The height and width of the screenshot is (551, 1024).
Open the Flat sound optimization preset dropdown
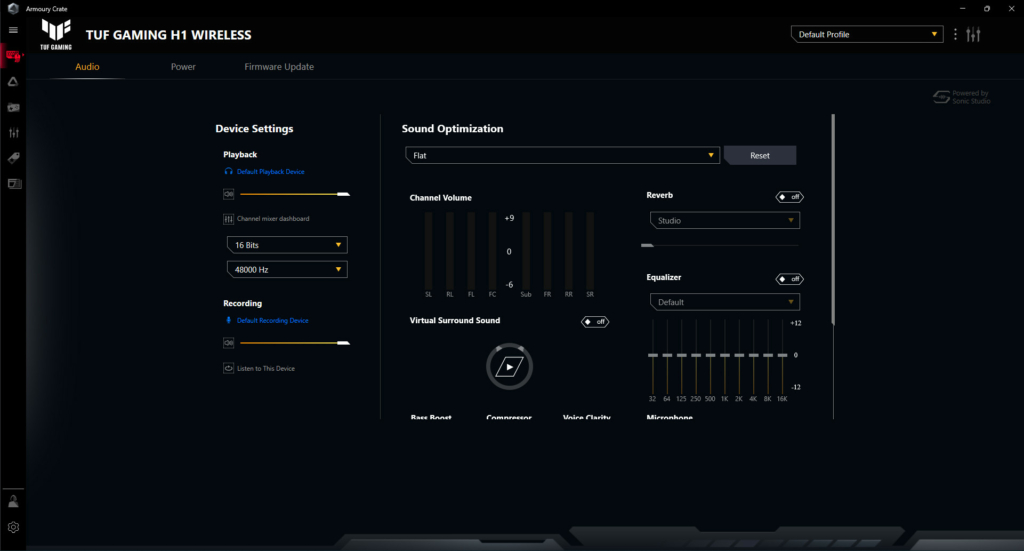(x=562, y=156)
